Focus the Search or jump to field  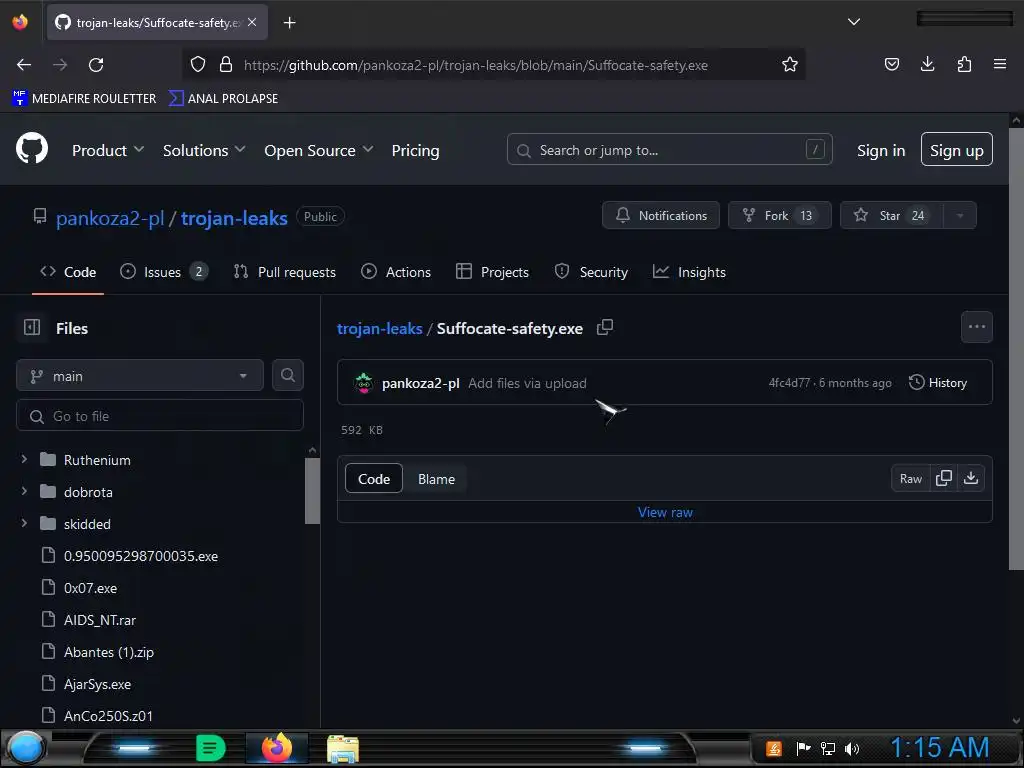tap(669, 150)
